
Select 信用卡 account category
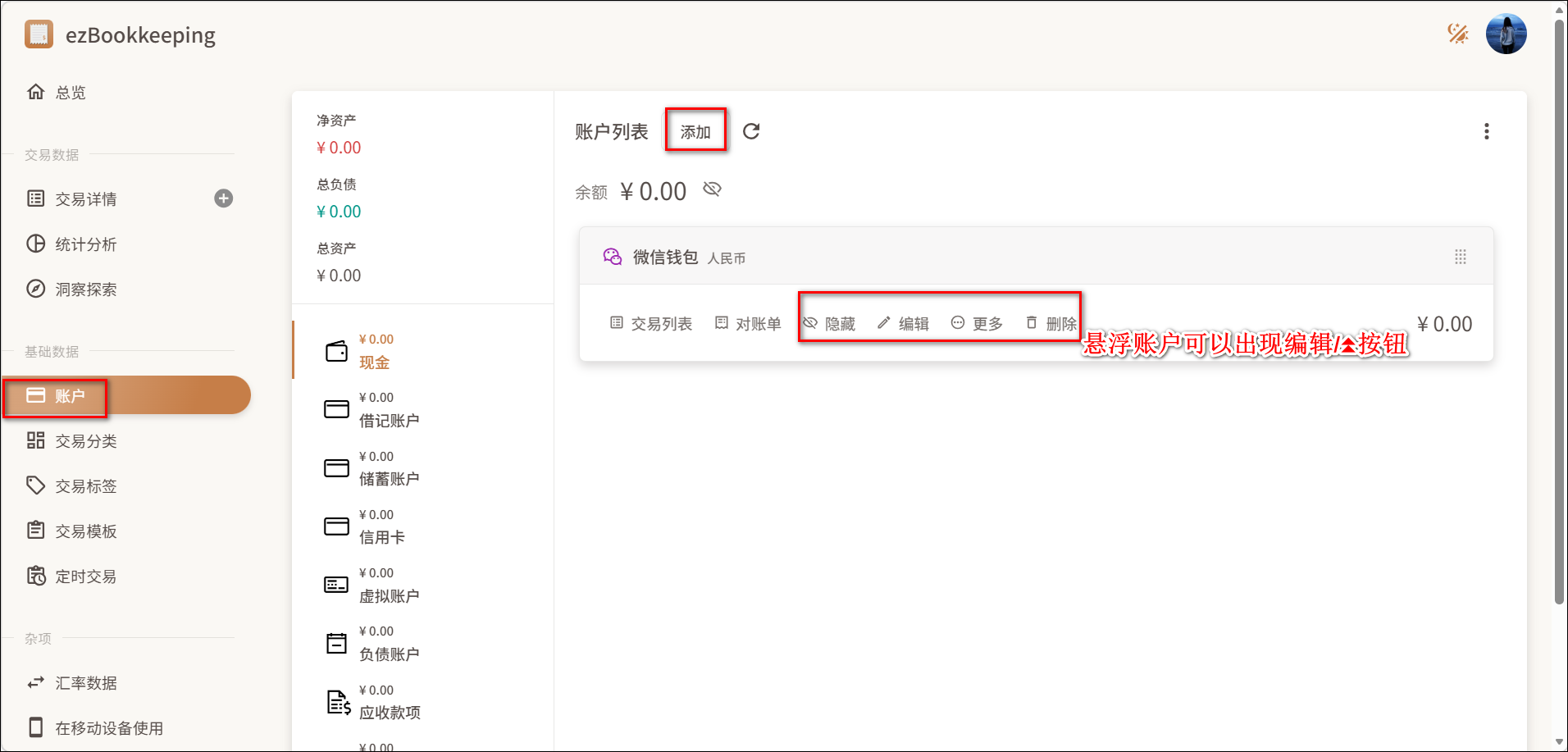(x=381, y=526)
